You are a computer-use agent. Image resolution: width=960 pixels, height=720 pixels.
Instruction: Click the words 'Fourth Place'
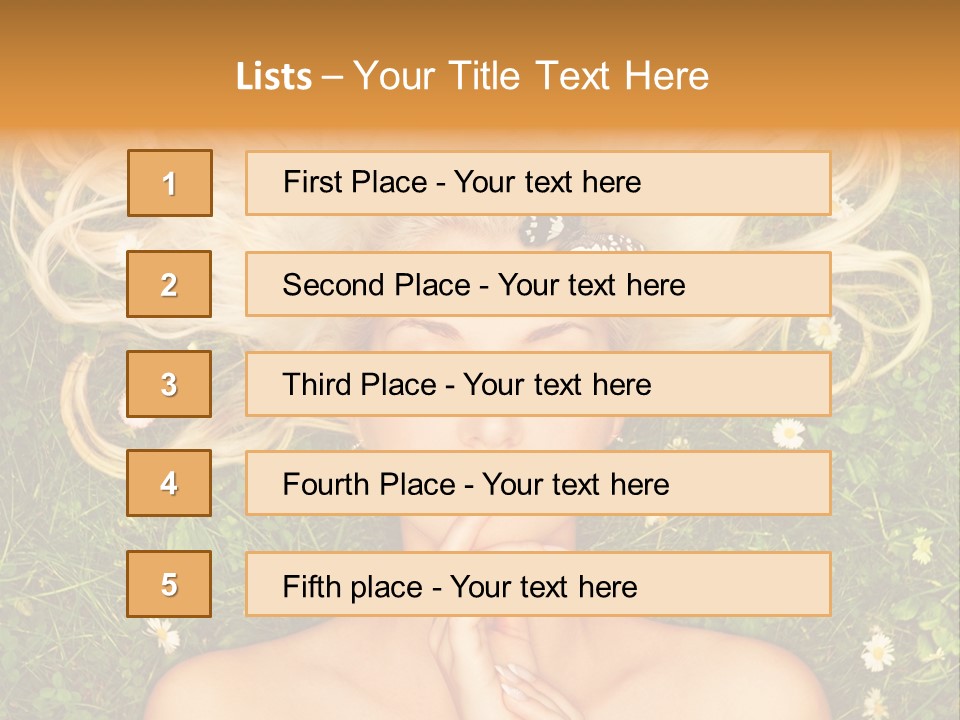369,484
